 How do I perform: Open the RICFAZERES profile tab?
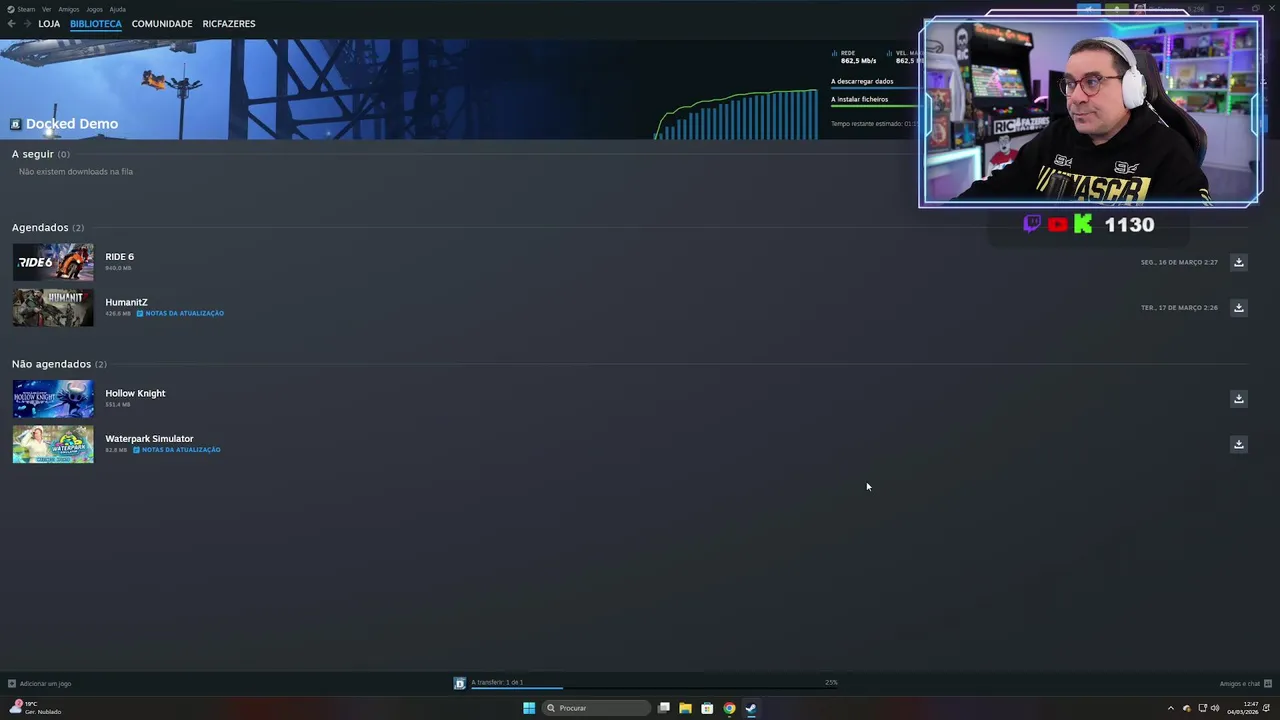(x=229, y=23)
